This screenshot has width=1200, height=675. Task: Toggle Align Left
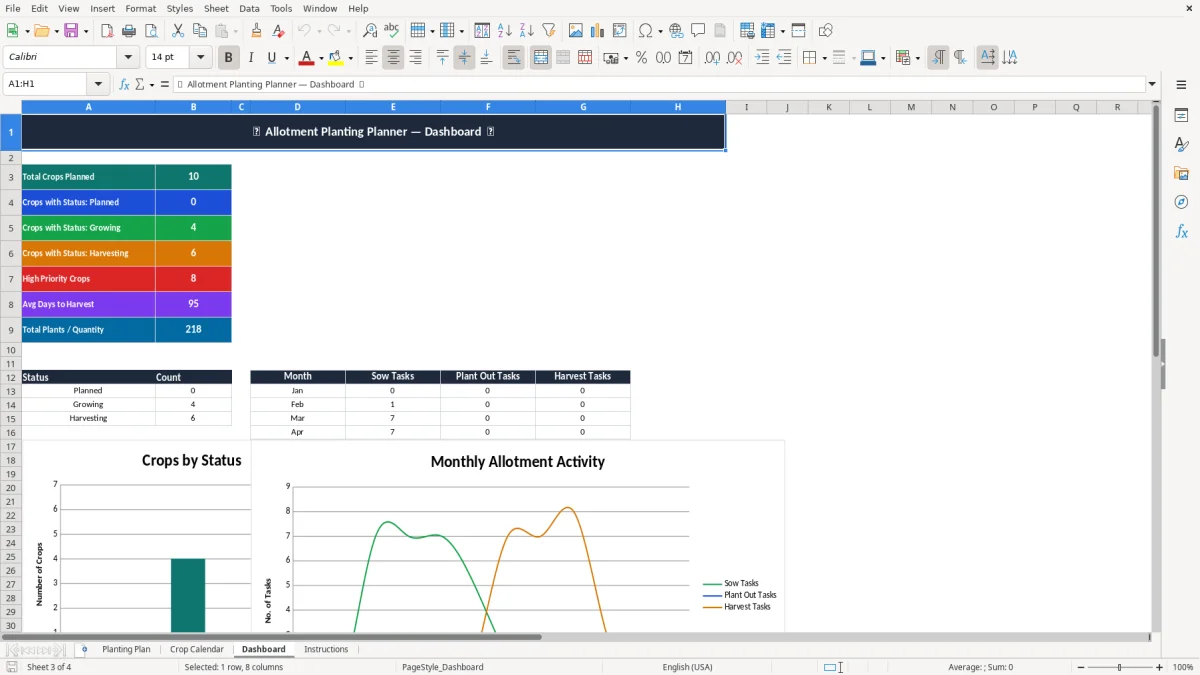pos(371,58)
